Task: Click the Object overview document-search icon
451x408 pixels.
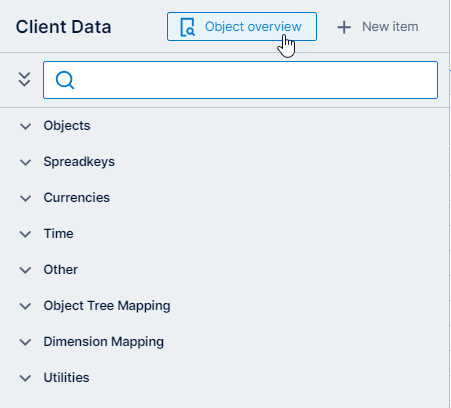Action: [x=187, y=27]
